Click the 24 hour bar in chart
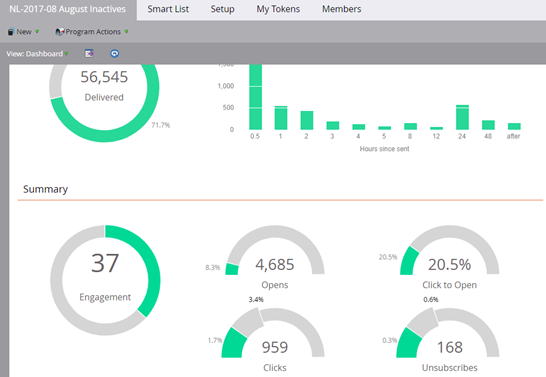 tap(462, 117)
